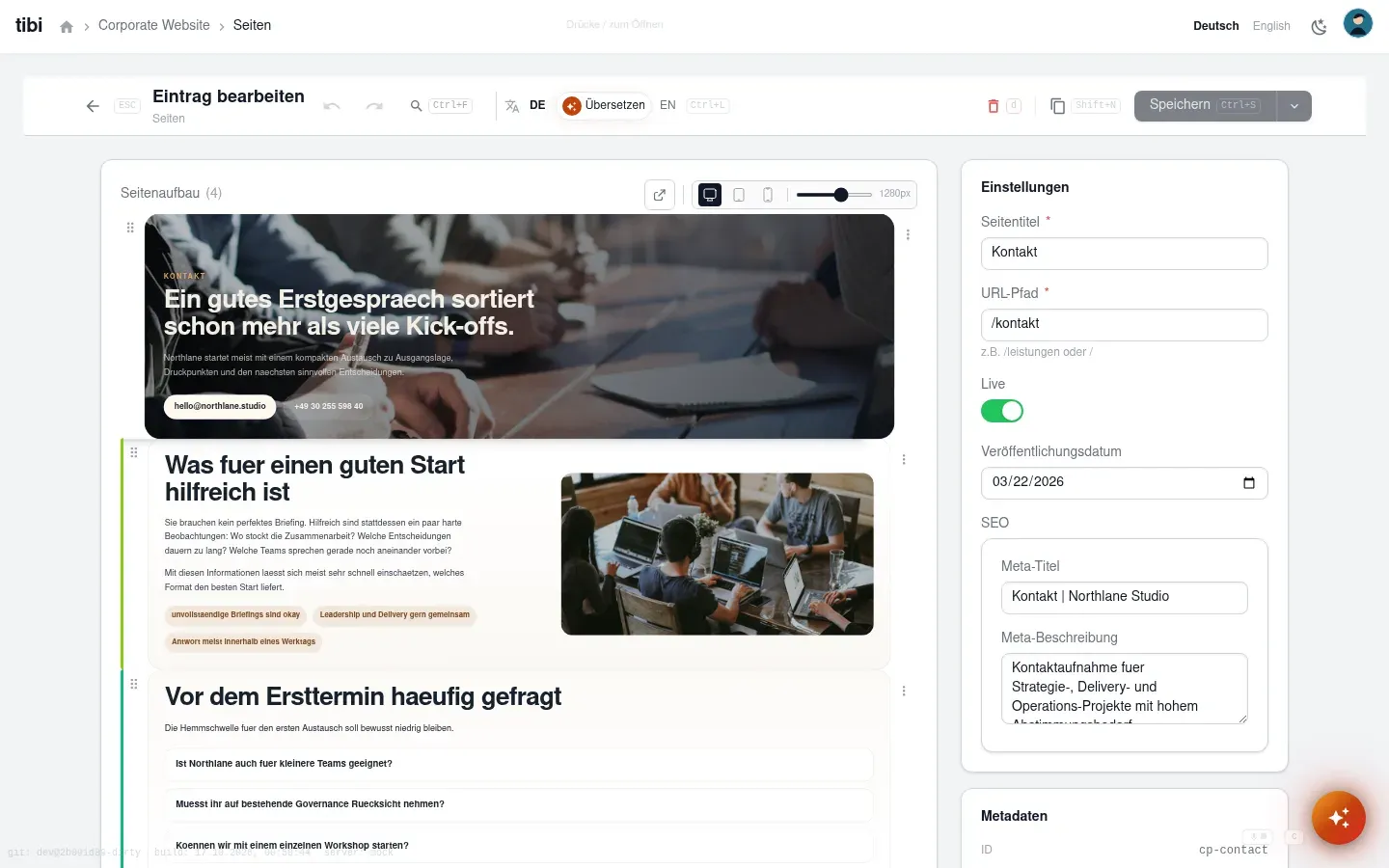Switch the interface language to English
Viewport: 1389px width, 868px height.
click(x=1271, y=26)
